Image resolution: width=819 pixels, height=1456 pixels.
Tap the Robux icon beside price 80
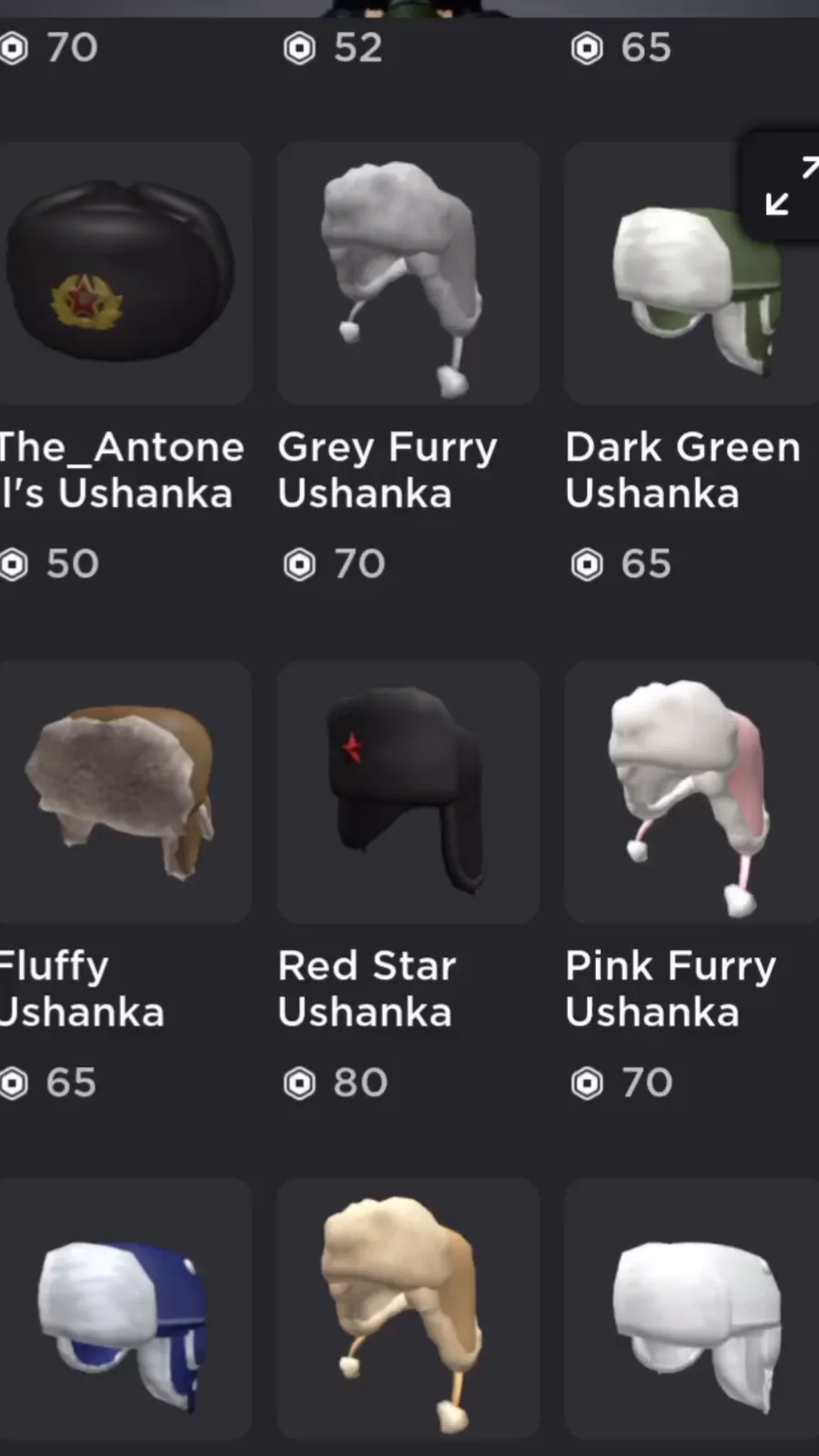299,1084
